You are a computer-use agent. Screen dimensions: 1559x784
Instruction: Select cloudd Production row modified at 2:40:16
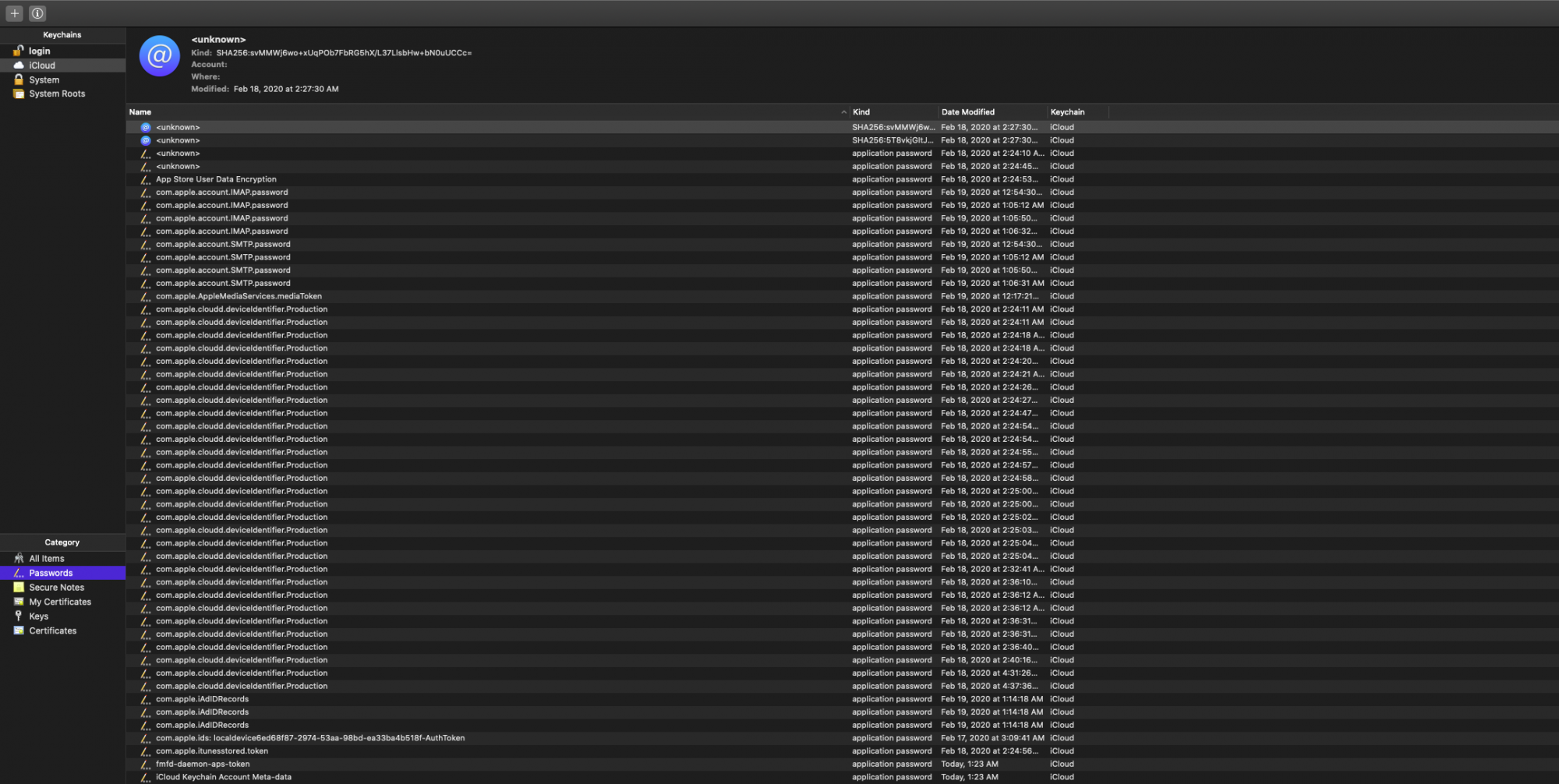[842, 660]
